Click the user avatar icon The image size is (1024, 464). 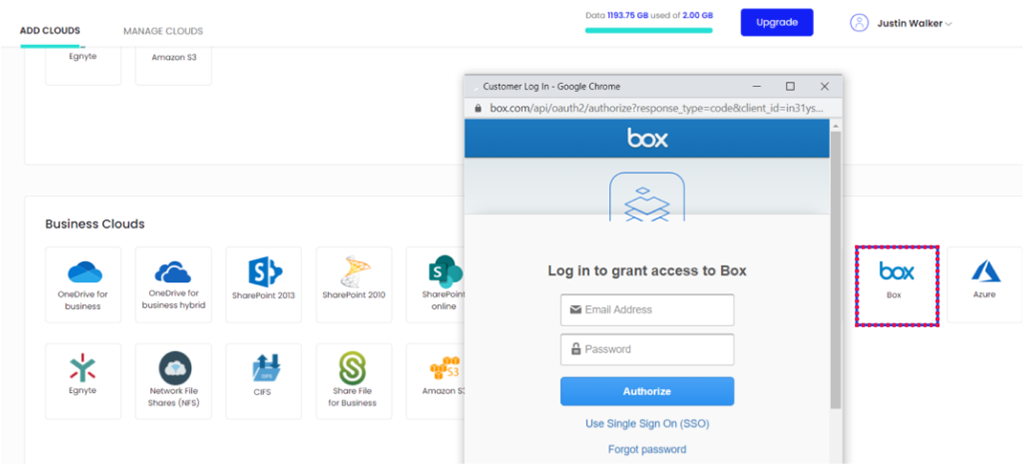click(859, 23)
